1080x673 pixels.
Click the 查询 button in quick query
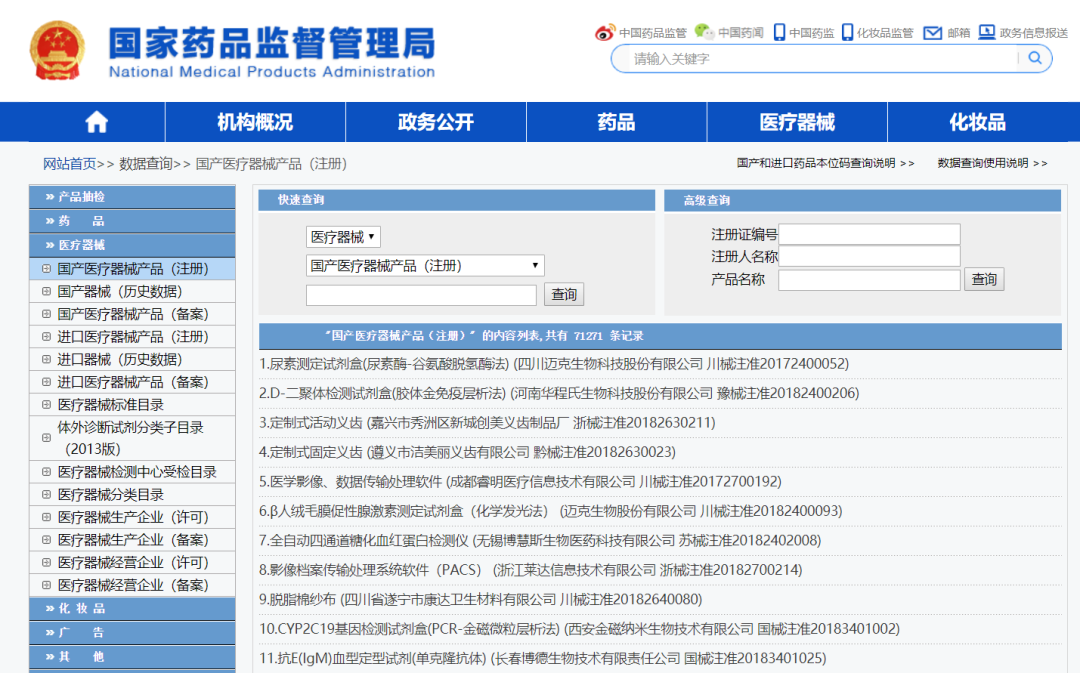click(x=564, y=294)
